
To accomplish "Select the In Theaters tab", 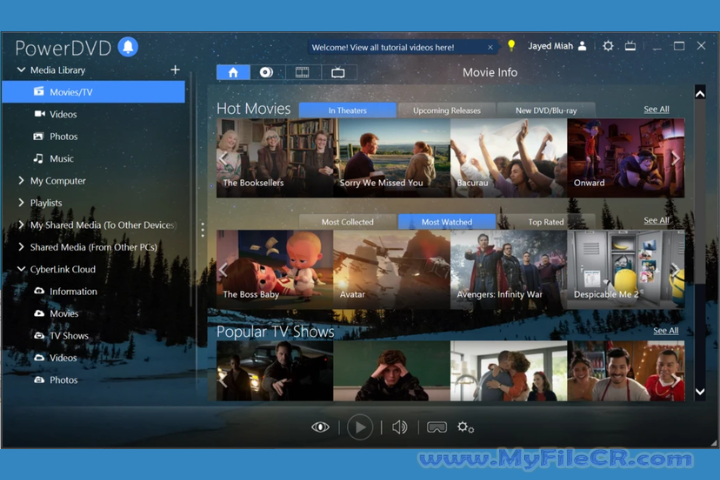I will pos(347,110).
